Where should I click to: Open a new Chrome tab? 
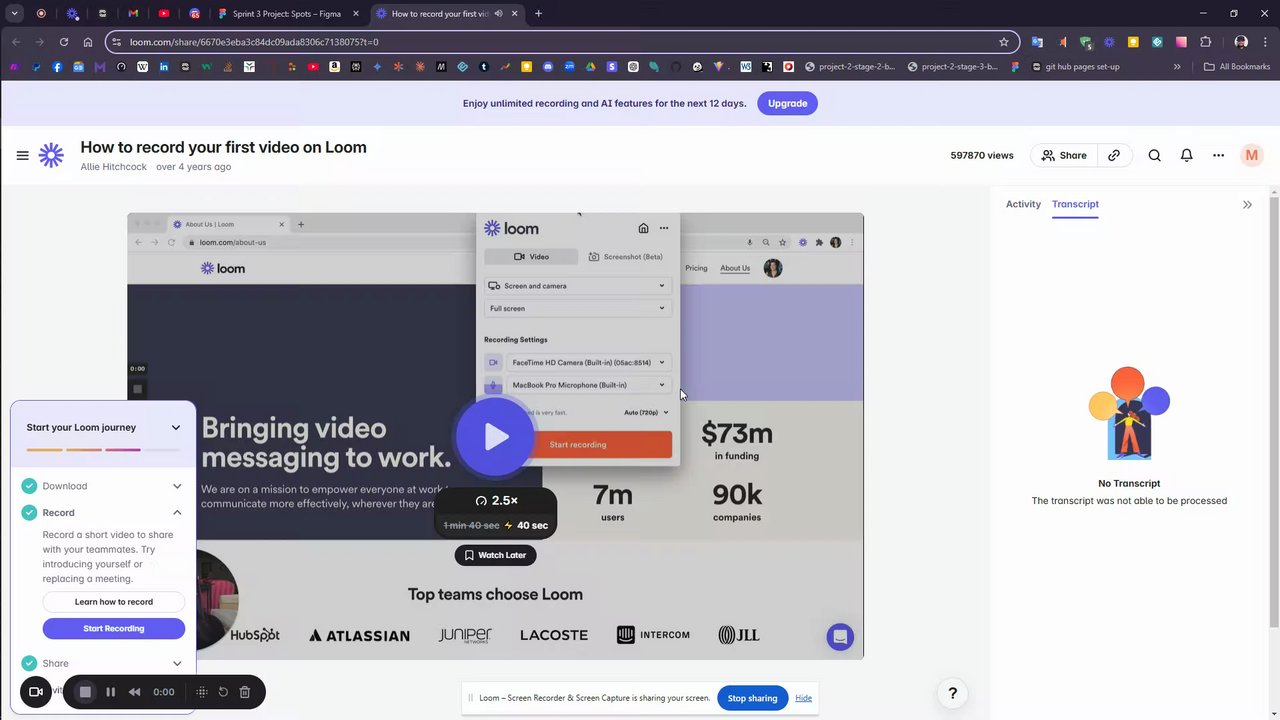pos(538,14)
